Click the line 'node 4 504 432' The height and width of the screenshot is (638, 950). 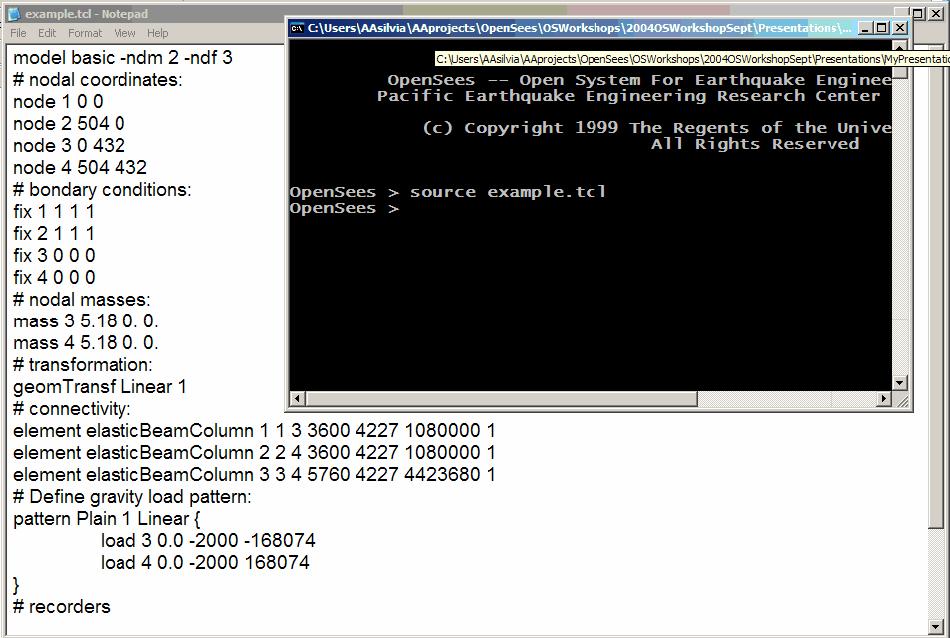pos(80,167)
